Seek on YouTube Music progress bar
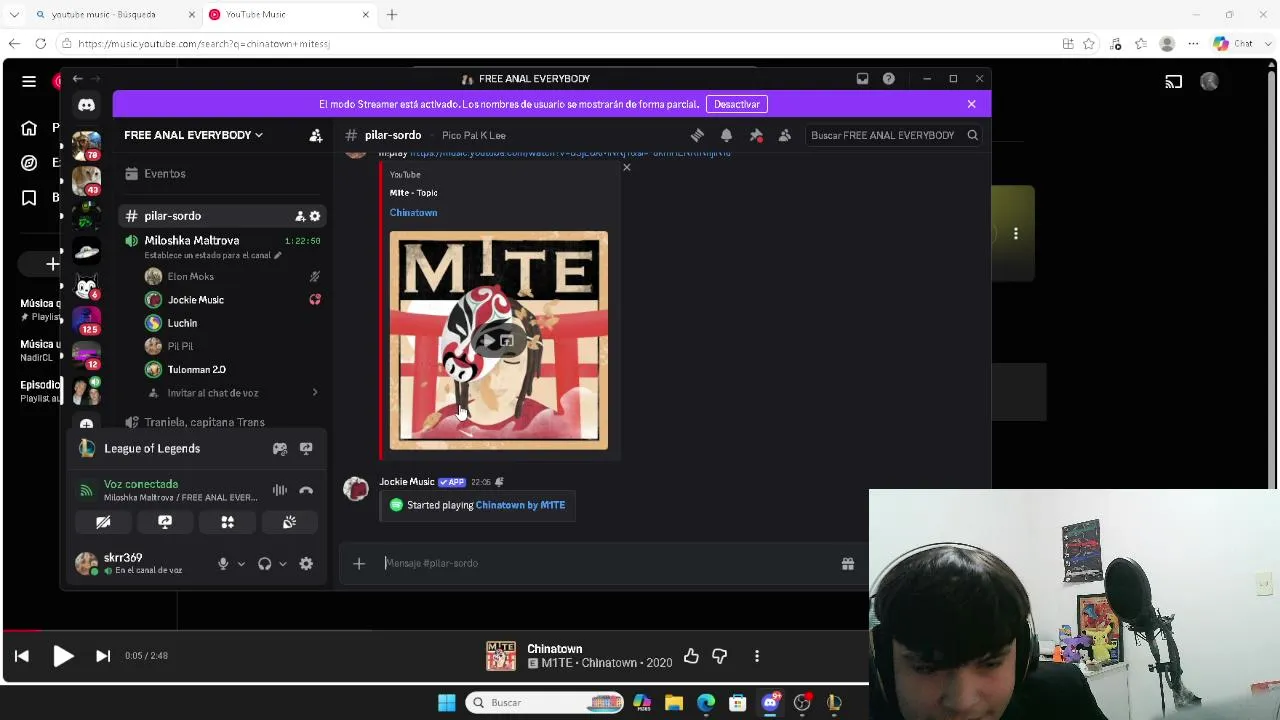The width and height of the screenshot is (1280, 720). (435, 631)
